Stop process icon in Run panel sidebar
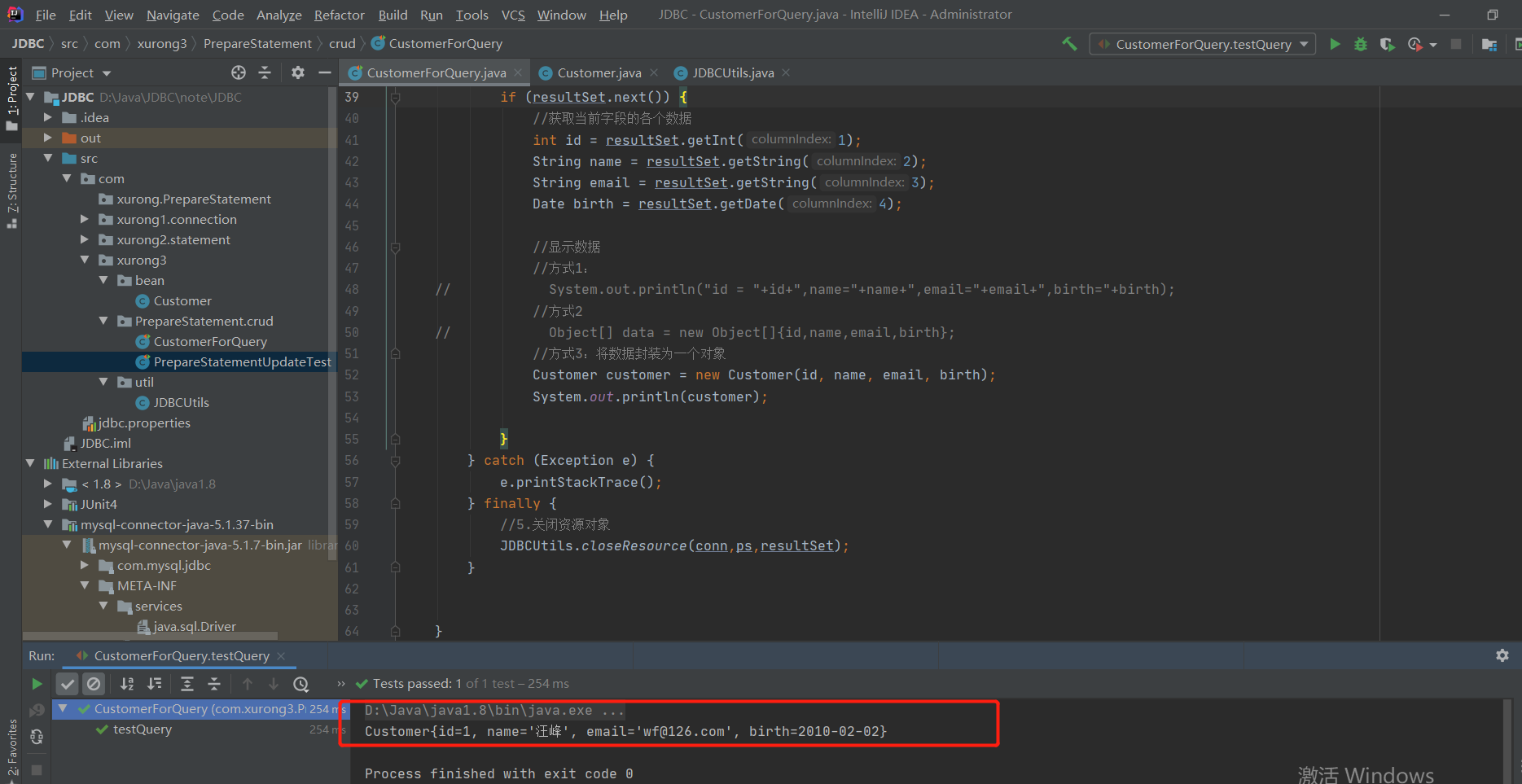Image resolution: width=1522 pixels, height=784 pixels. pyautogui.click(x=37, y=769)
